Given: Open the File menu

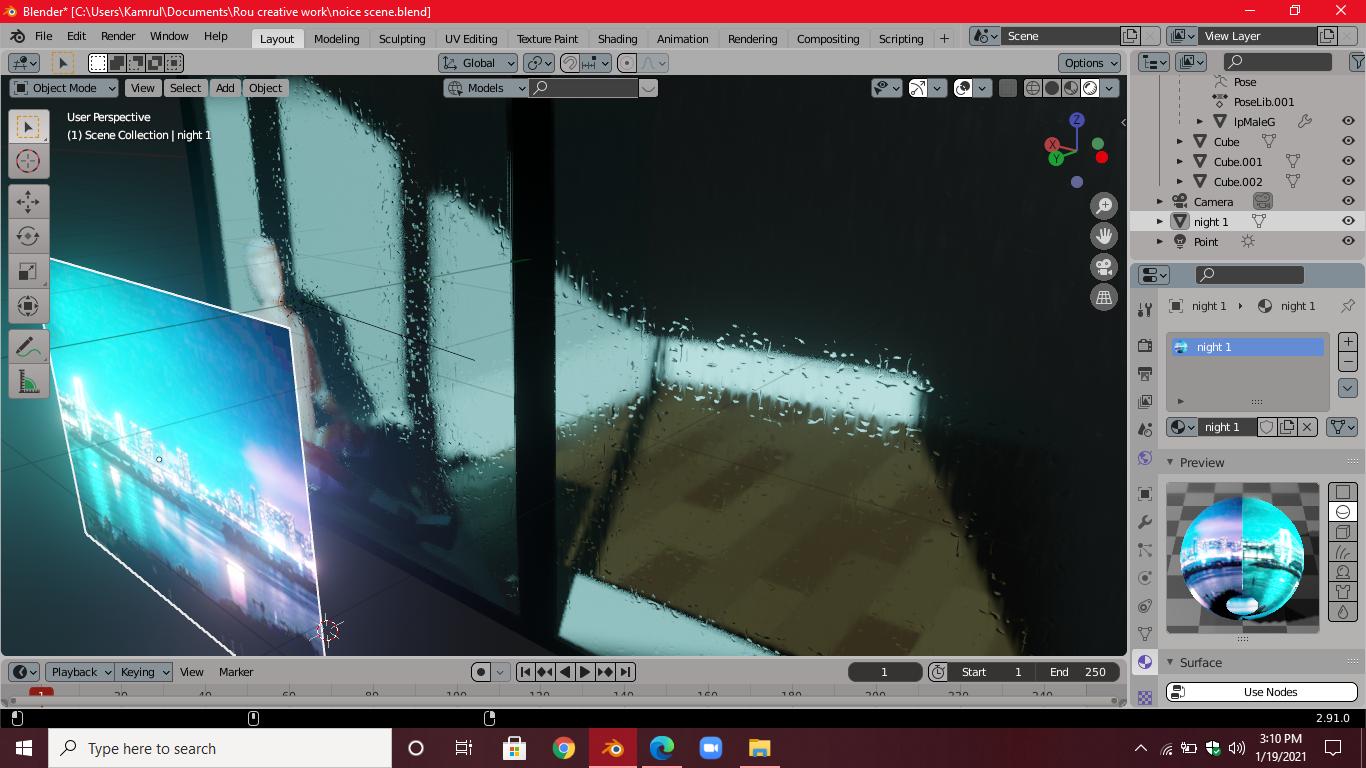Looking at the screenshot, I should 44,36.
